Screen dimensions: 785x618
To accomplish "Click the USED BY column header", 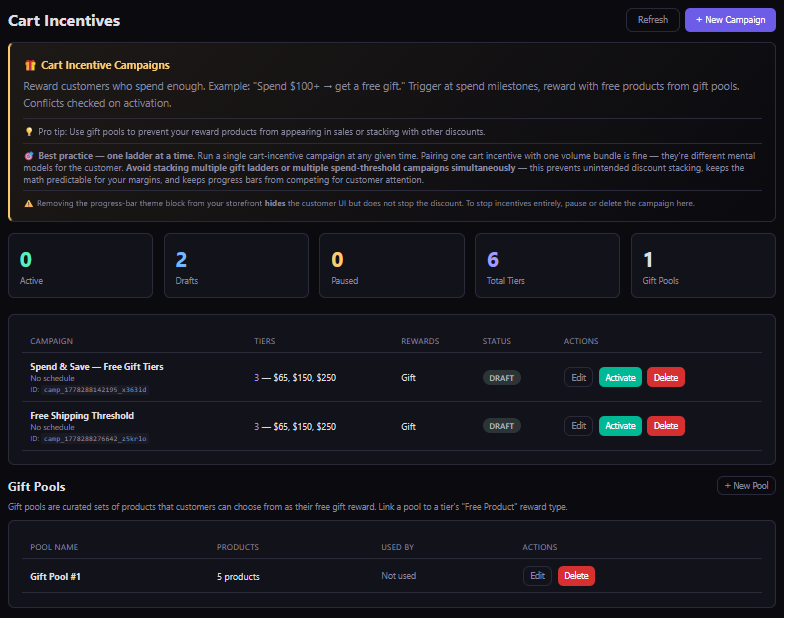I will pos(398,547).
